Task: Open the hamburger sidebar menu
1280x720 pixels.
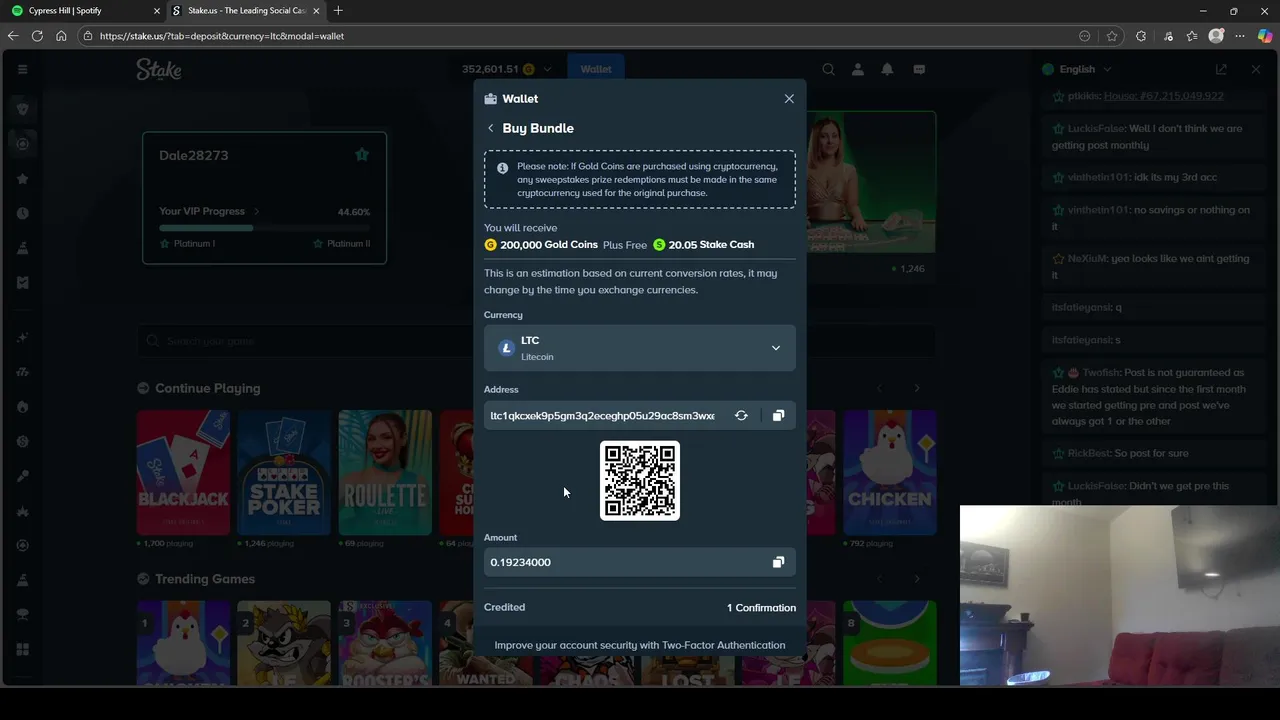Action: (22, 69)
